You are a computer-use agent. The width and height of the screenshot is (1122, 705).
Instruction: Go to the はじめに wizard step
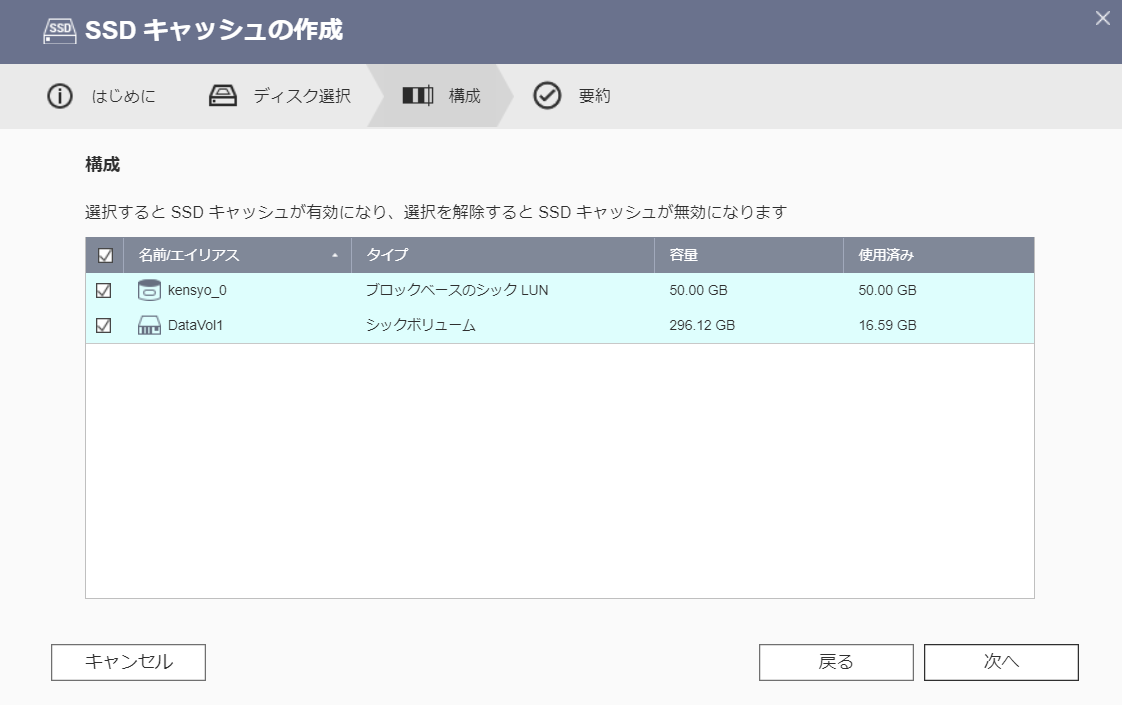coord(123,96)
